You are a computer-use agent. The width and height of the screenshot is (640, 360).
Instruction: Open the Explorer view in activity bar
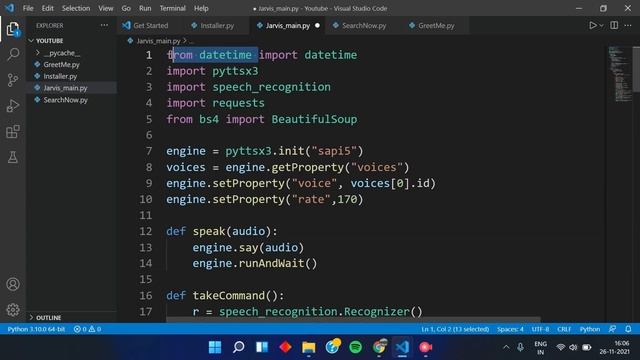pyautogui.click(x=13, y=29)
